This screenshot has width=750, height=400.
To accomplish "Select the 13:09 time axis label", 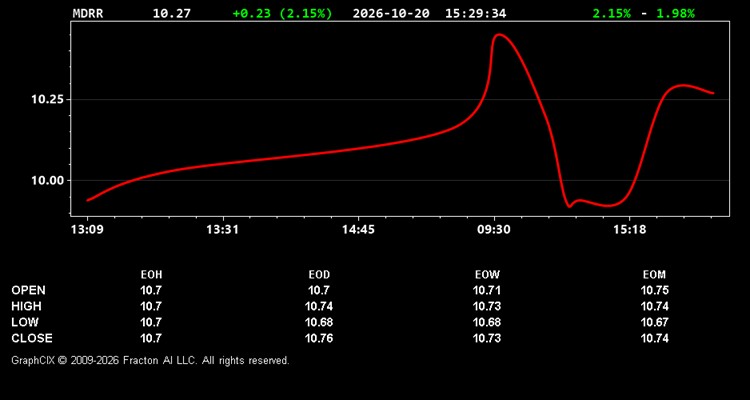I will click(88, 230).
